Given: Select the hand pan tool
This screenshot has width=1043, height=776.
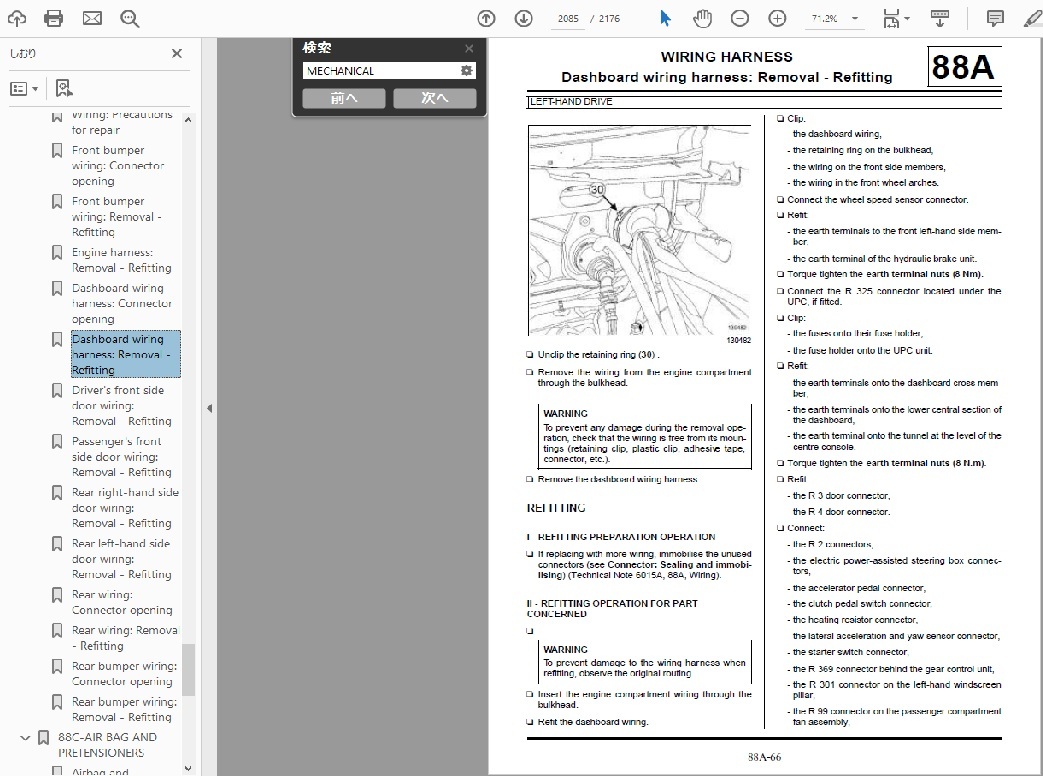Looking at the screenshot, I should [702, 18].
